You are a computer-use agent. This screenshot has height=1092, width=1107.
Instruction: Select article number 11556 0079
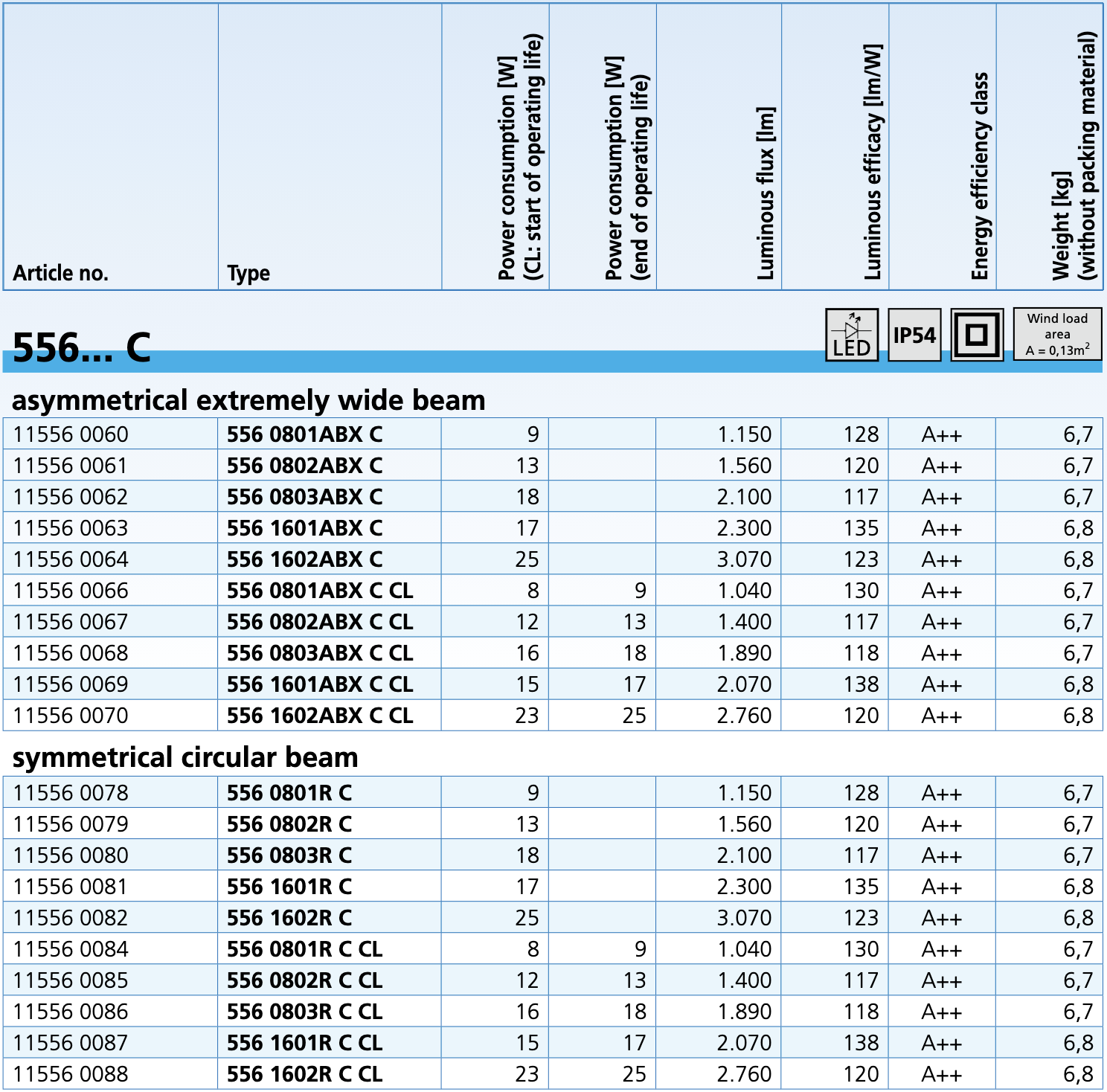tap(71, 824)
